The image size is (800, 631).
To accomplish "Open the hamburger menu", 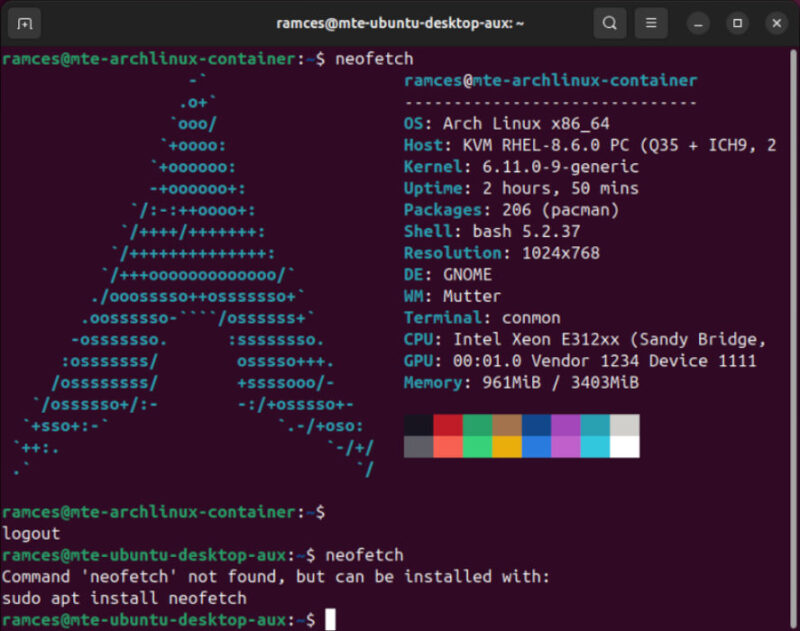I will 650,22.
